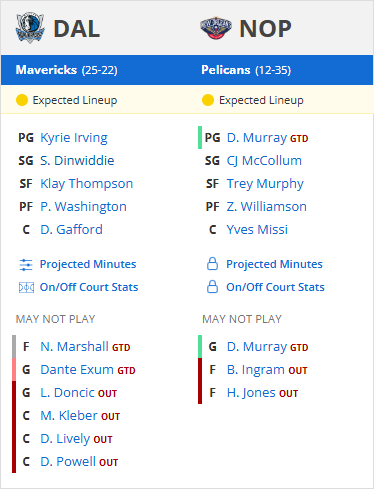The width and height of the screenshot is (374, 489).
Task: Click the yellow Expected Lineup dot for Mavericks
Action: pos(22,100)
